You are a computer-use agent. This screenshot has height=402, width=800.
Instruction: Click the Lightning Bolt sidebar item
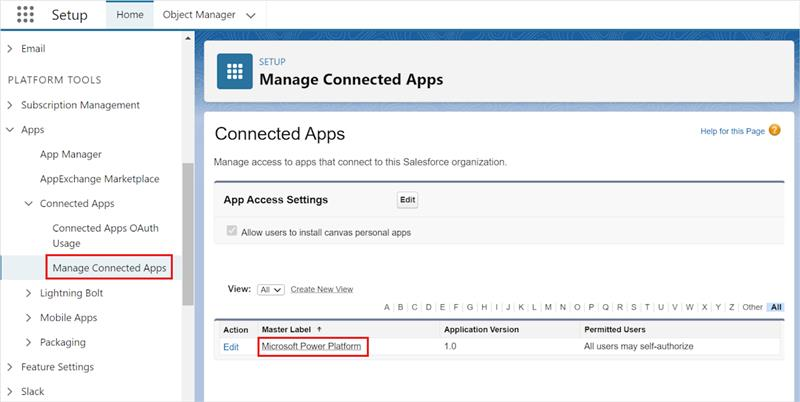pos(71,293)
